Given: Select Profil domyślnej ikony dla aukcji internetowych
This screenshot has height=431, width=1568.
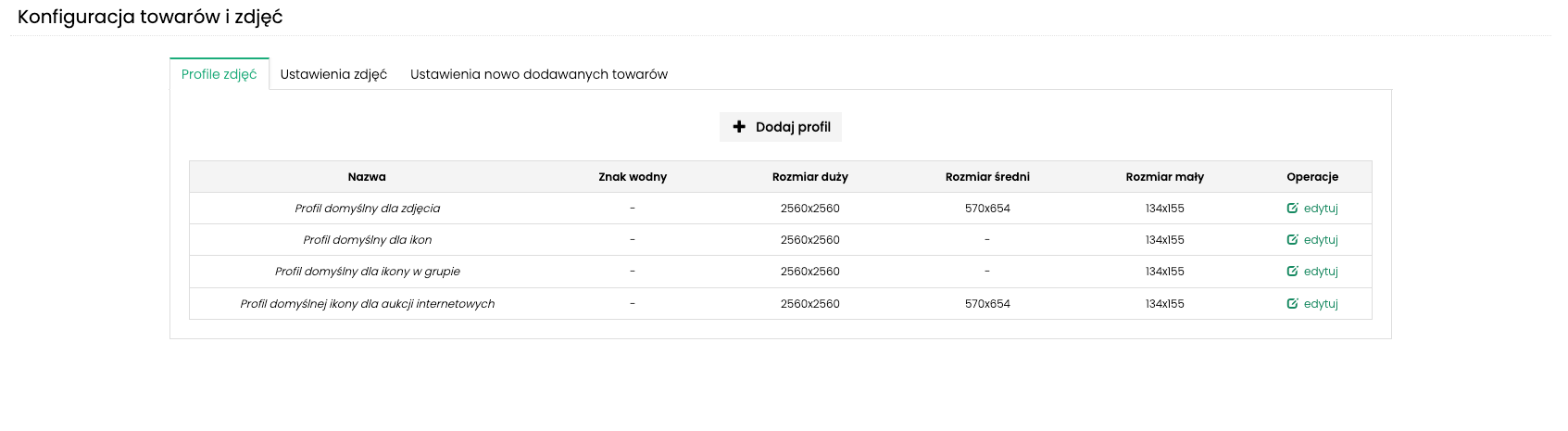Looking at the screenshot, I should (x=368, y=304).
